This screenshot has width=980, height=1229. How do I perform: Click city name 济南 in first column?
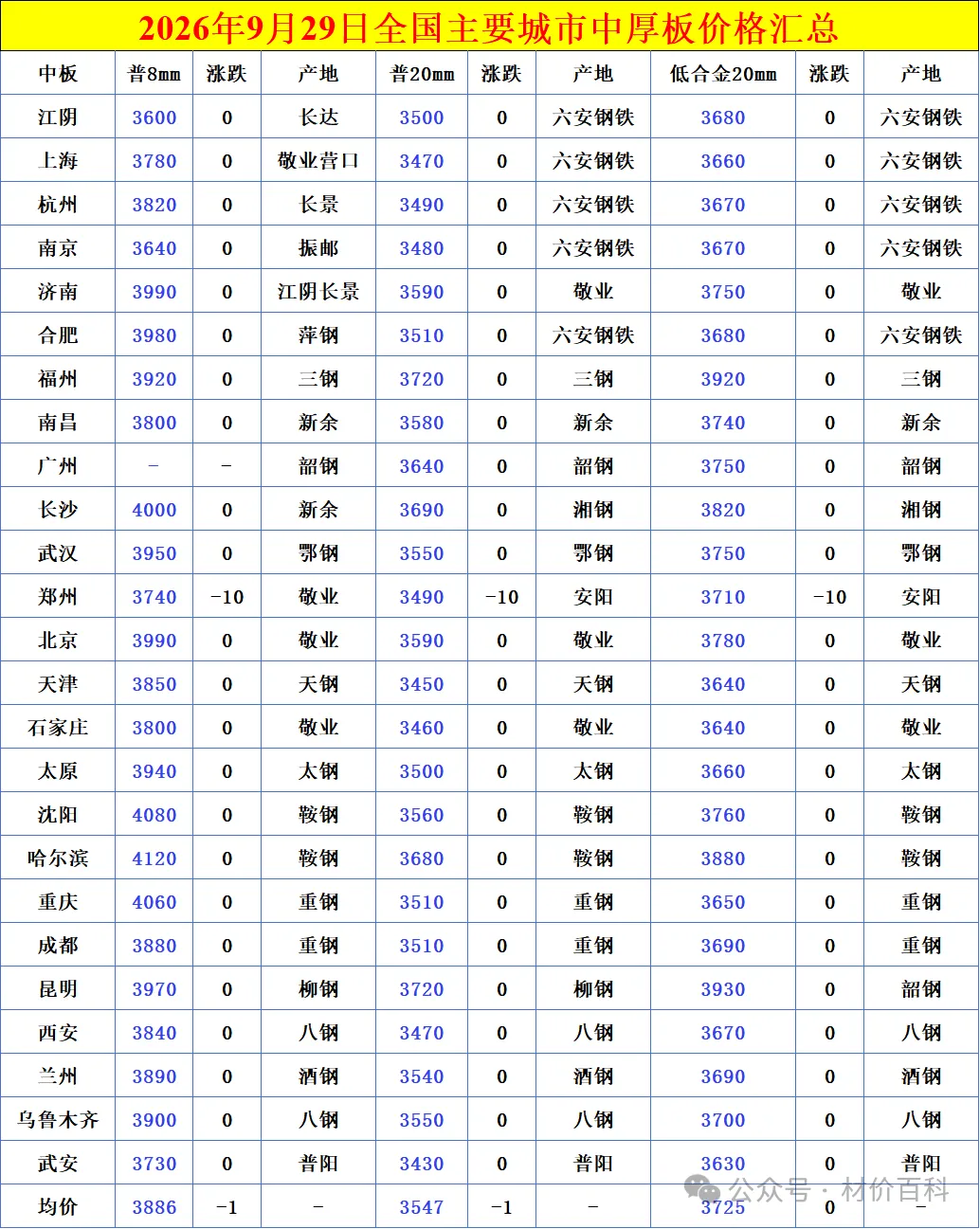point(58,292)
